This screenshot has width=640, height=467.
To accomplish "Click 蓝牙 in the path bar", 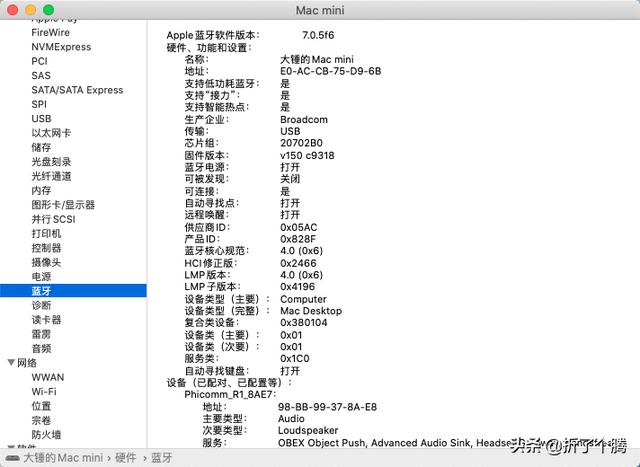I will 162,458.
